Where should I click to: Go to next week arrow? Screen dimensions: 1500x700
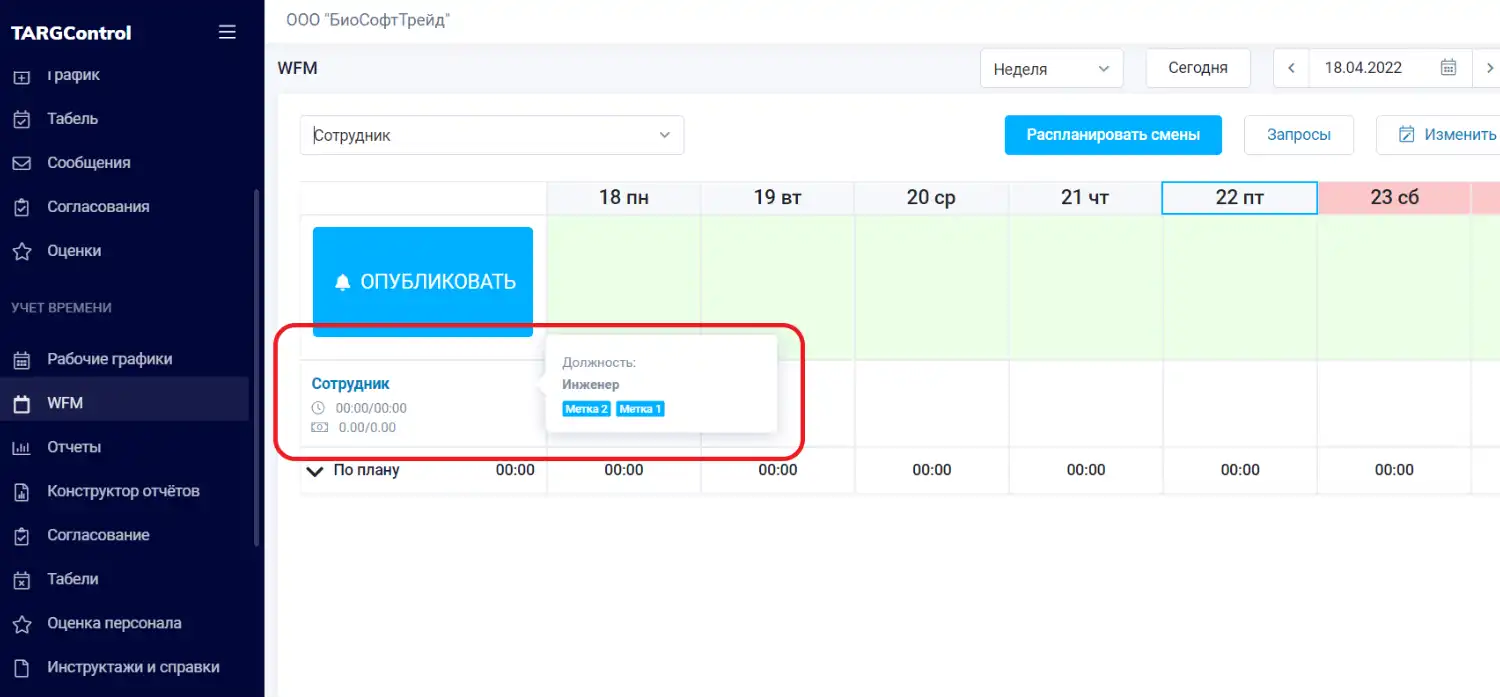click(x=1489, y=68)
